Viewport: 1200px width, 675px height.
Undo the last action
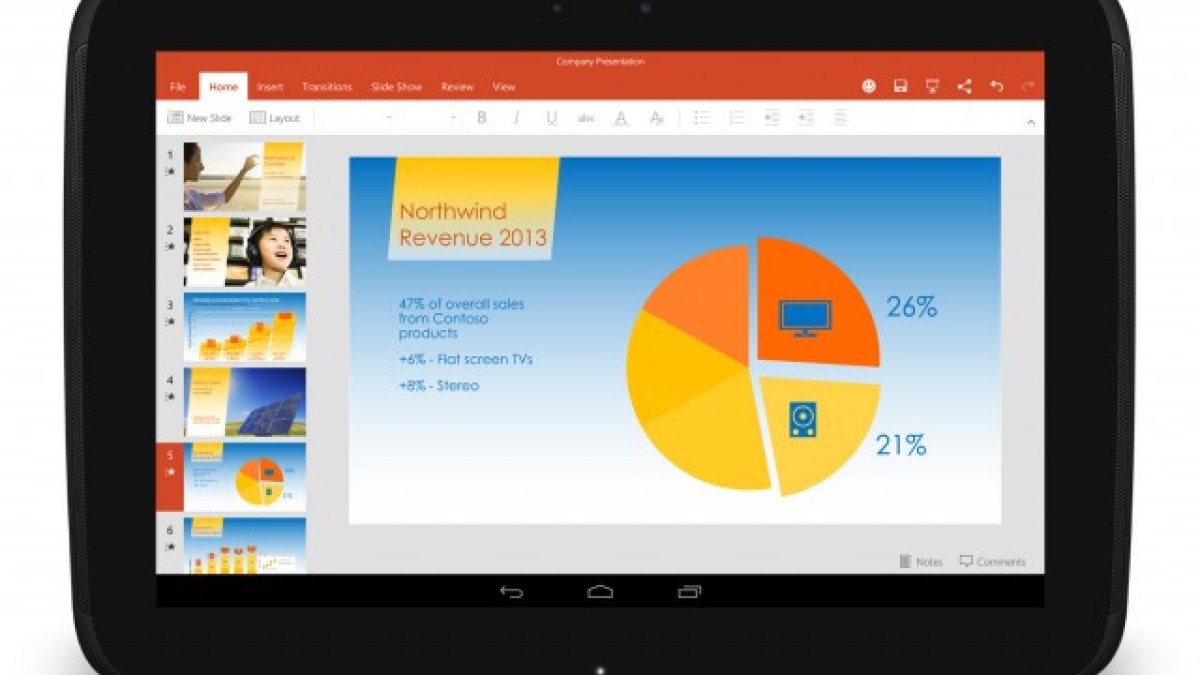(x=996, y=87)
